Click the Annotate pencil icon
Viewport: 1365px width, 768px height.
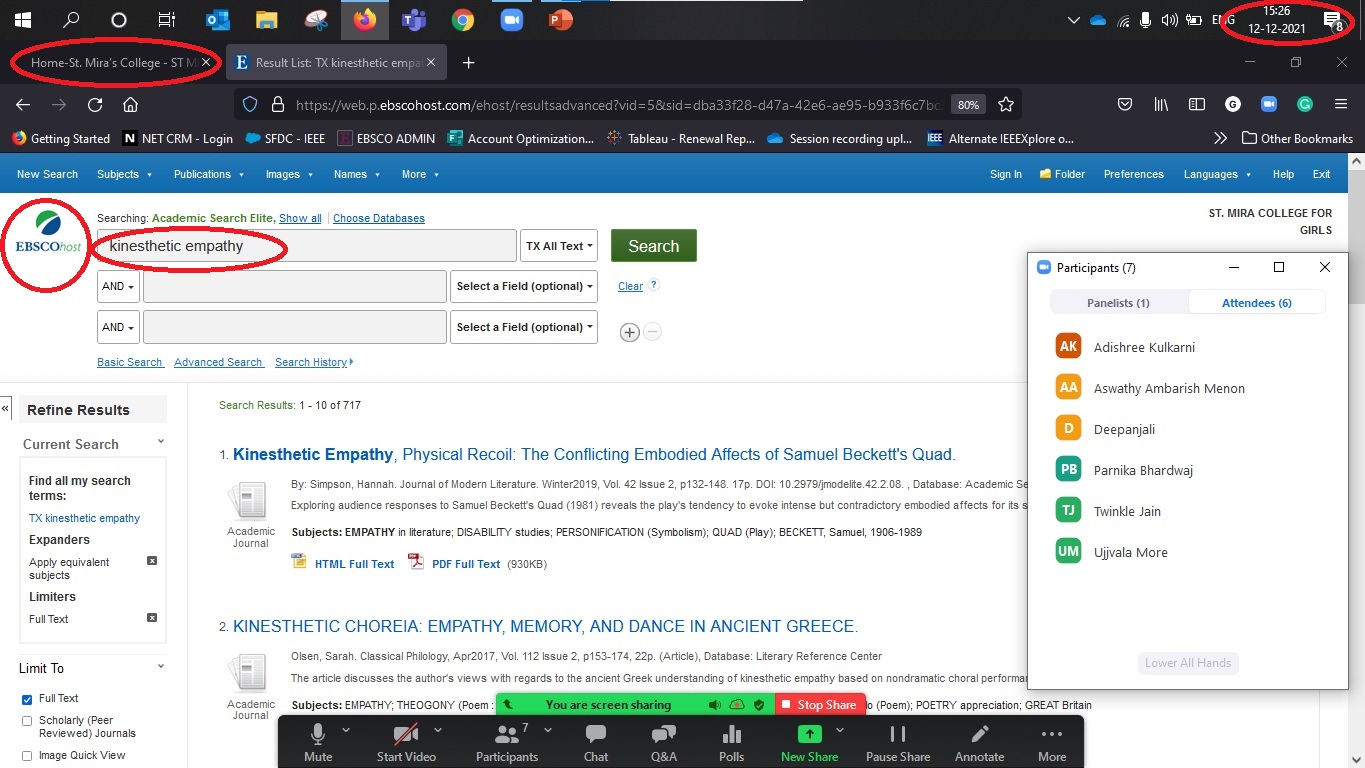point(979,736)
